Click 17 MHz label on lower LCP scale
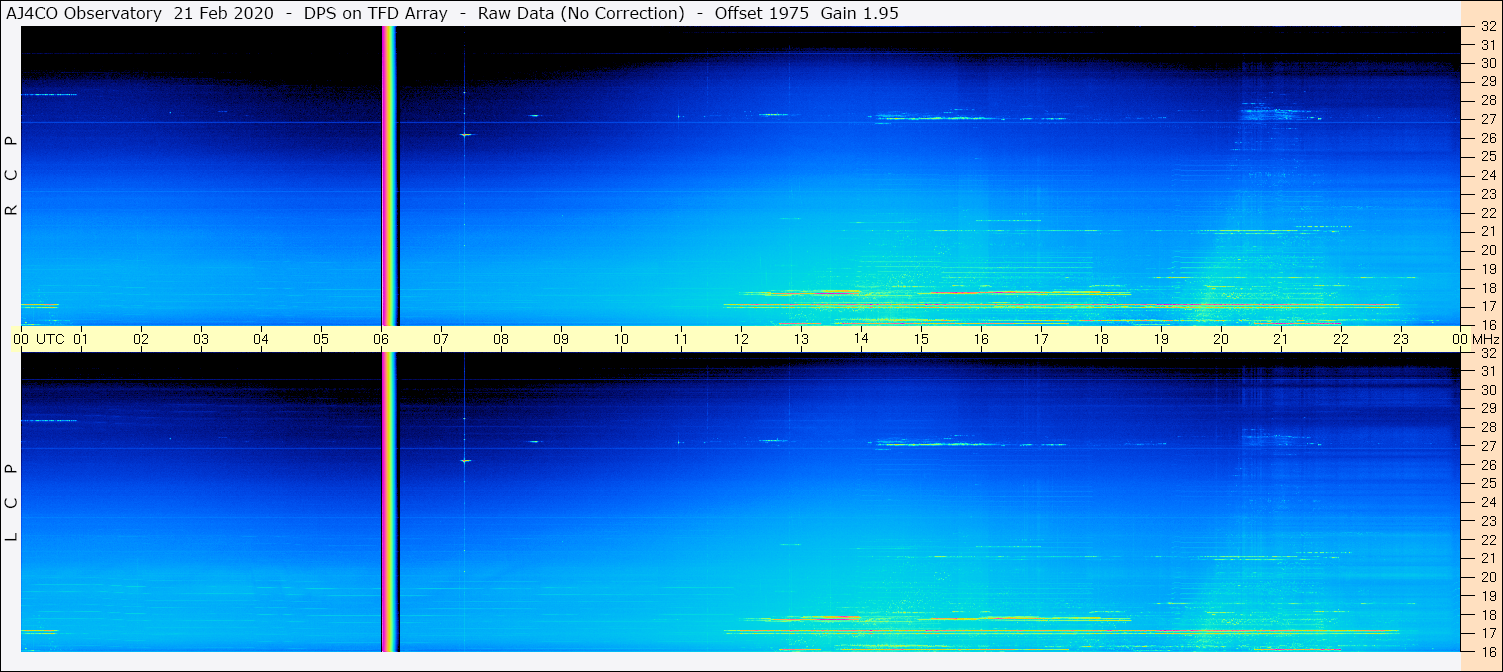The width and height of the screenshot is (1503, 672). pos(1487,633)
